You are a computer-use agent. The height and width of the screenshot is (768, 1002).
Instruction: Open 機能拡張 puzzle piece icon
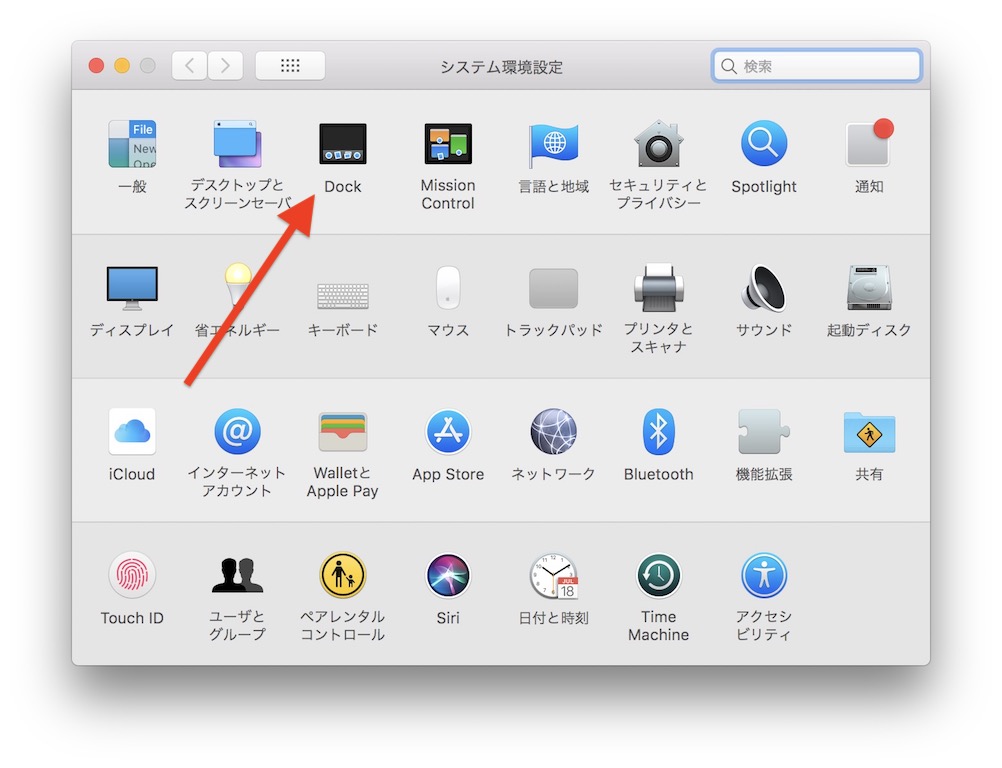click(764, 431)
